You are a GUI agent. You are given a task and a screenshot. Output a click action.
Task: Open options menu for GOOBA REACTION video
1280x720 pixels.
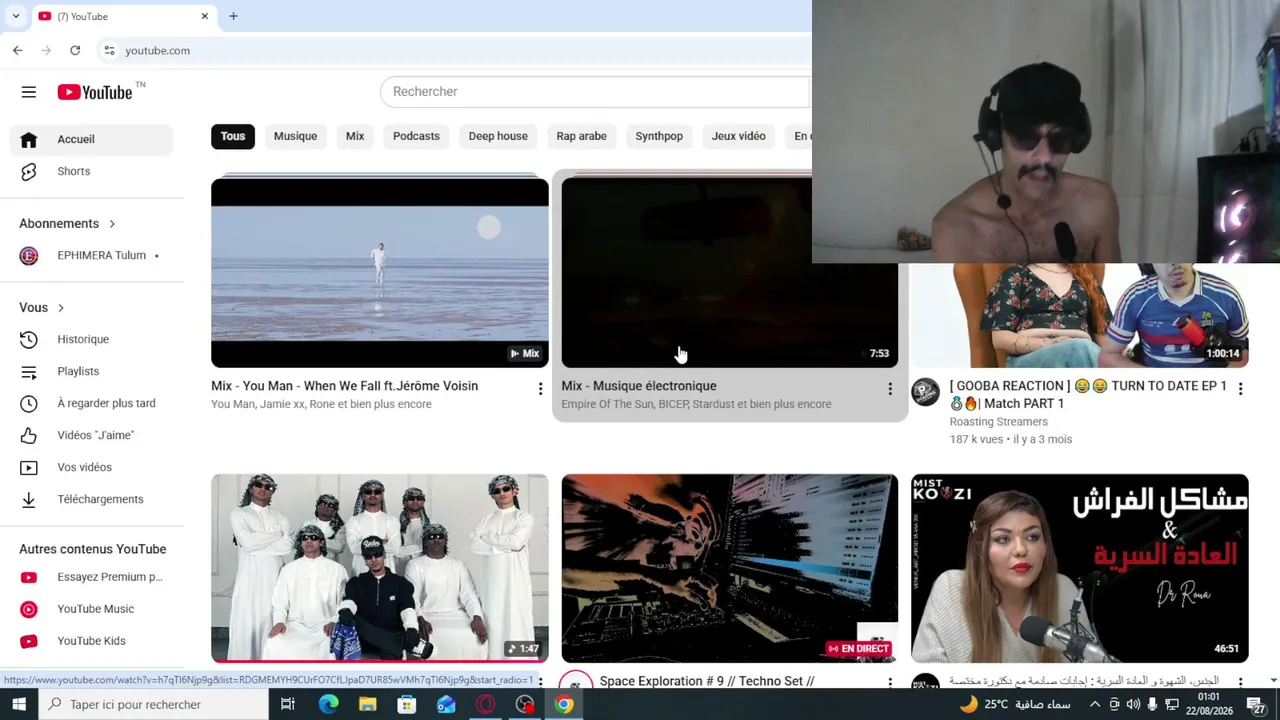pos(1240,388)
